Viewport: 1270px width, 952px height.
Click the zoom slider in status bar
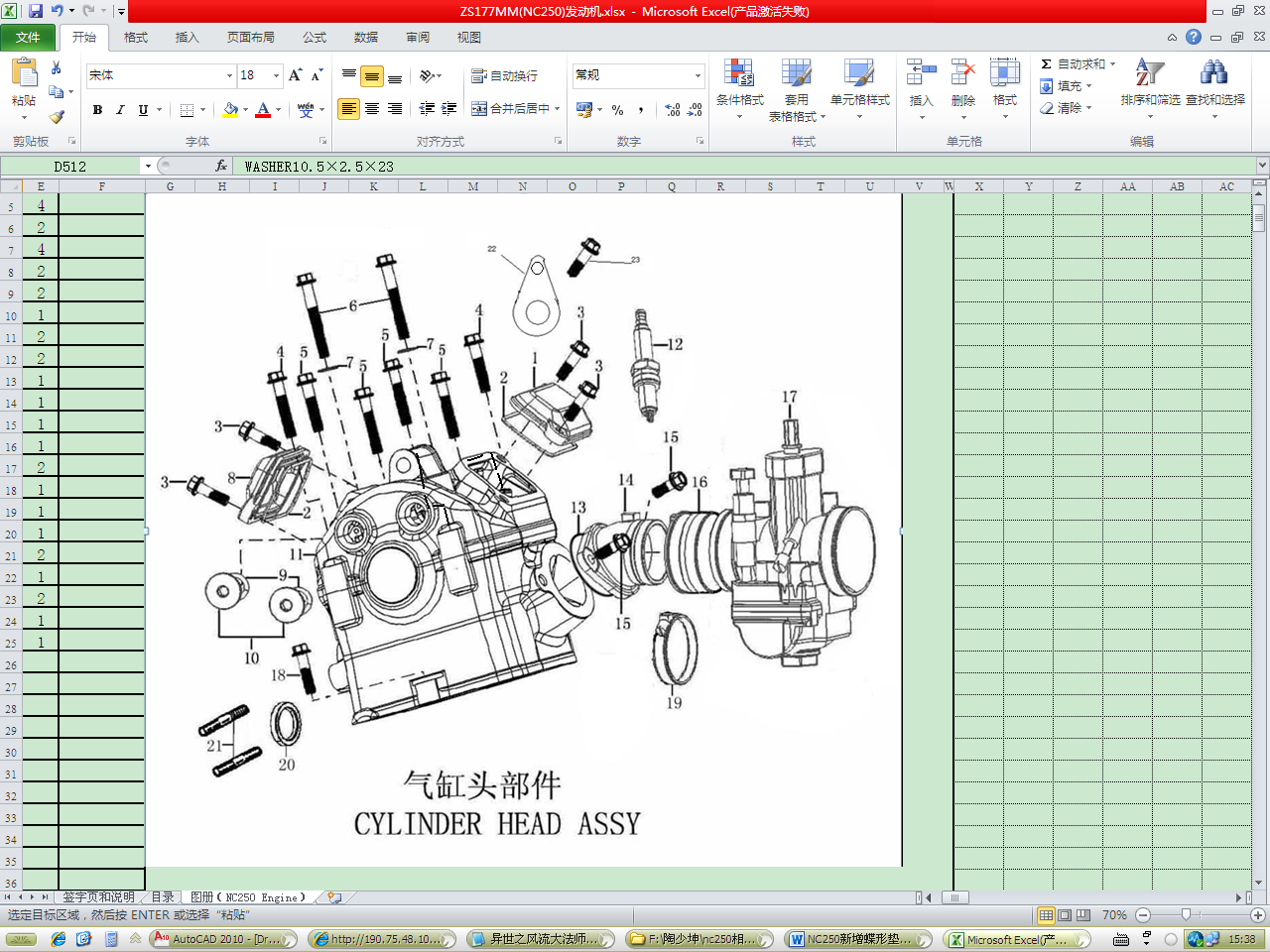pyautogui.click(x=1186, y=914)
